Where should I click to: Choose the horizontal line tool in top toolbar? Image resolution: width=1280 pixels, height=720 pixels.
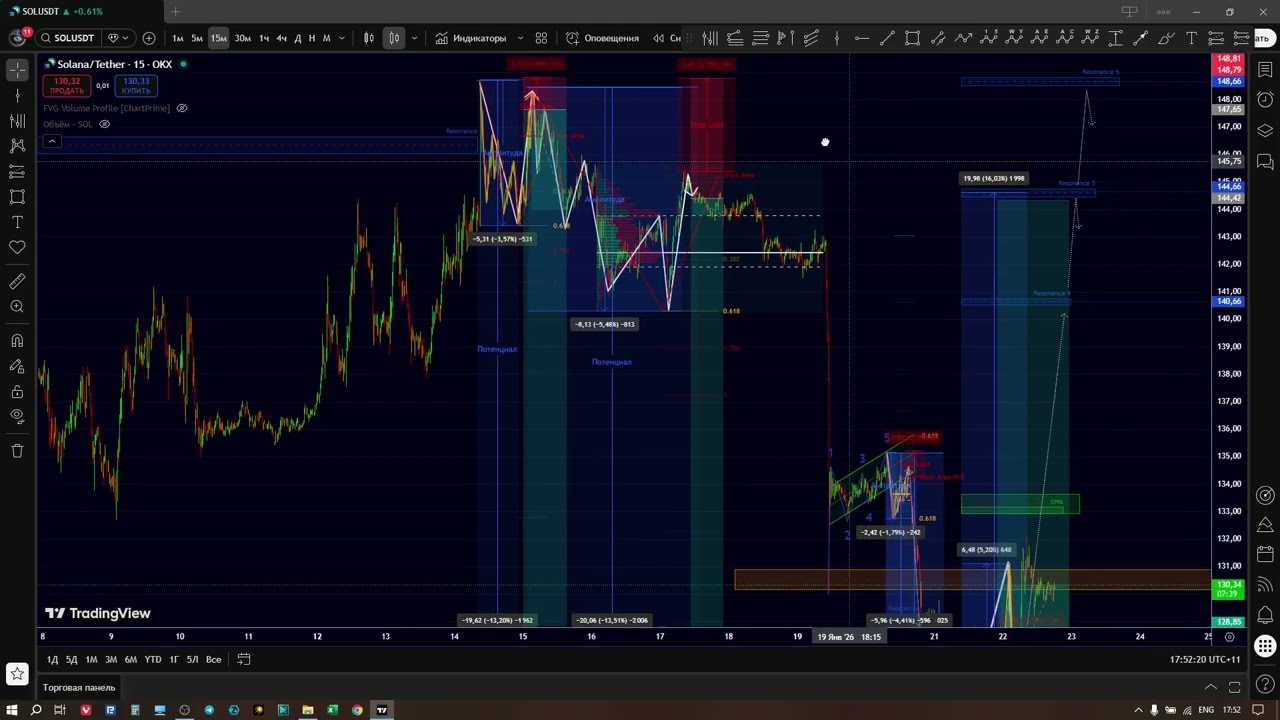click(x=862, y=38)
